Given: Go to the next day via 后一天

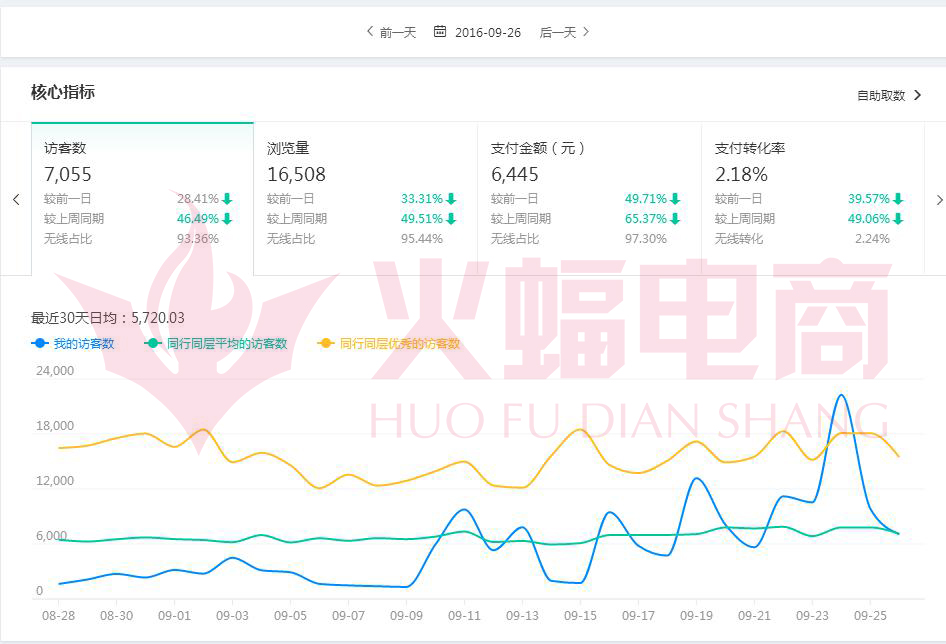Looking at the screenshot, I should pyautogui.click(x=564, y=32).
